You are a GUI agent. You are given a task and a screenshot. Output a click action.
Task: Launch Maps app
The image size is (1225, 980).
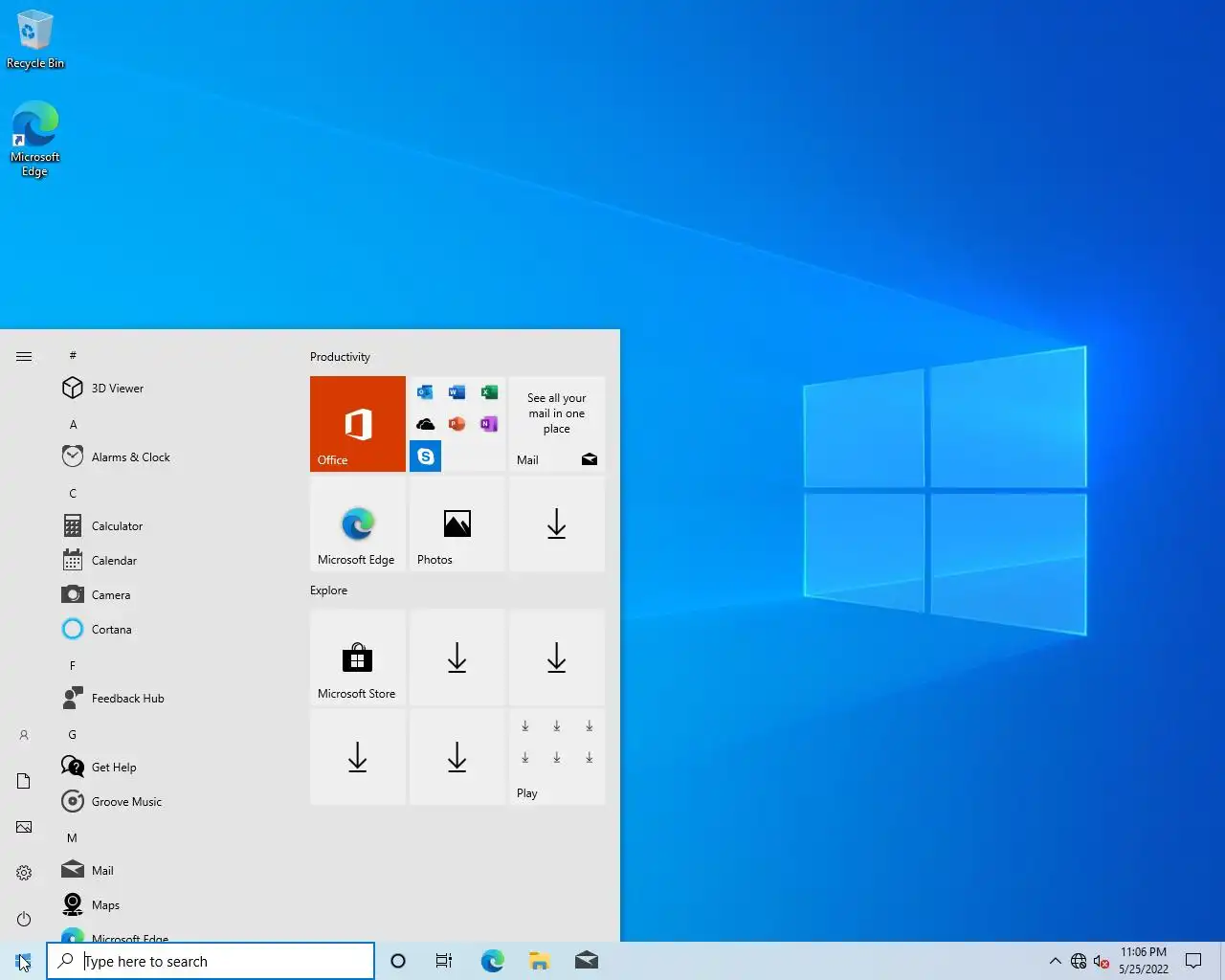[x=172, y=905]
